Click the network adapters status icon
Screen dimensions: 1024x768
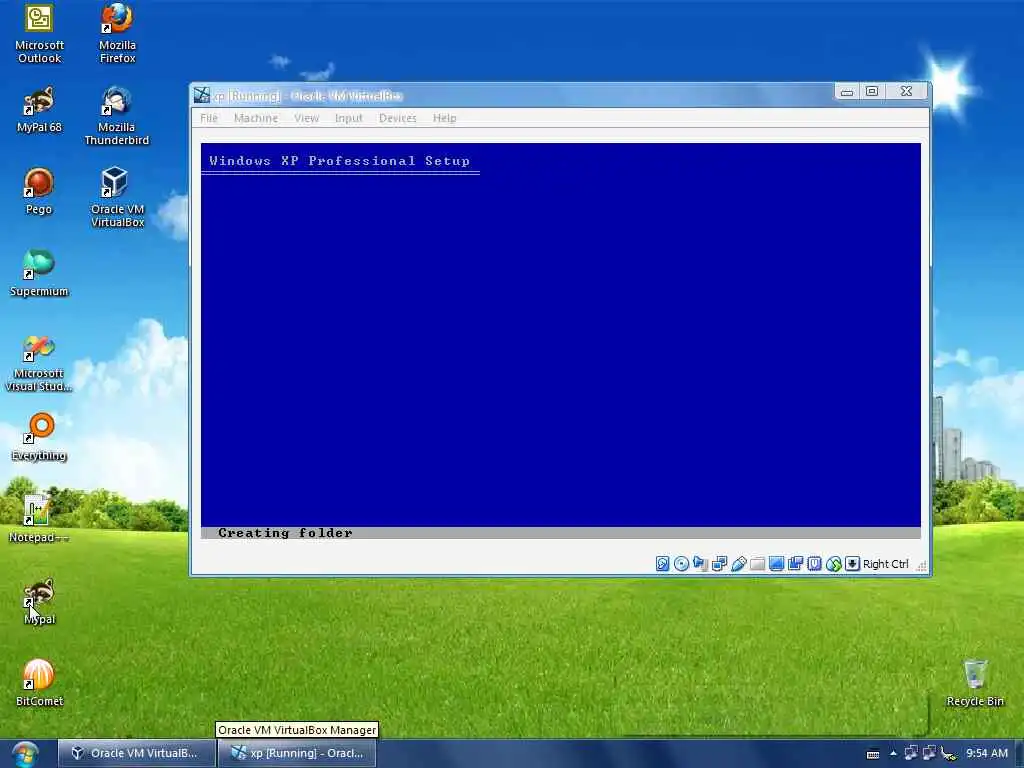pos(720,564)
